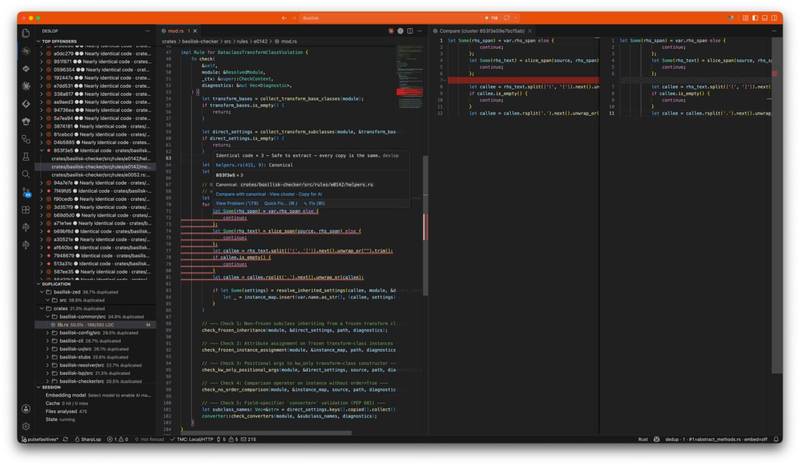Image resolution: width=800 pixels, height=466 pixels.
Task: Open Source Control view with blue badge
Action: [x=26, y=192]
